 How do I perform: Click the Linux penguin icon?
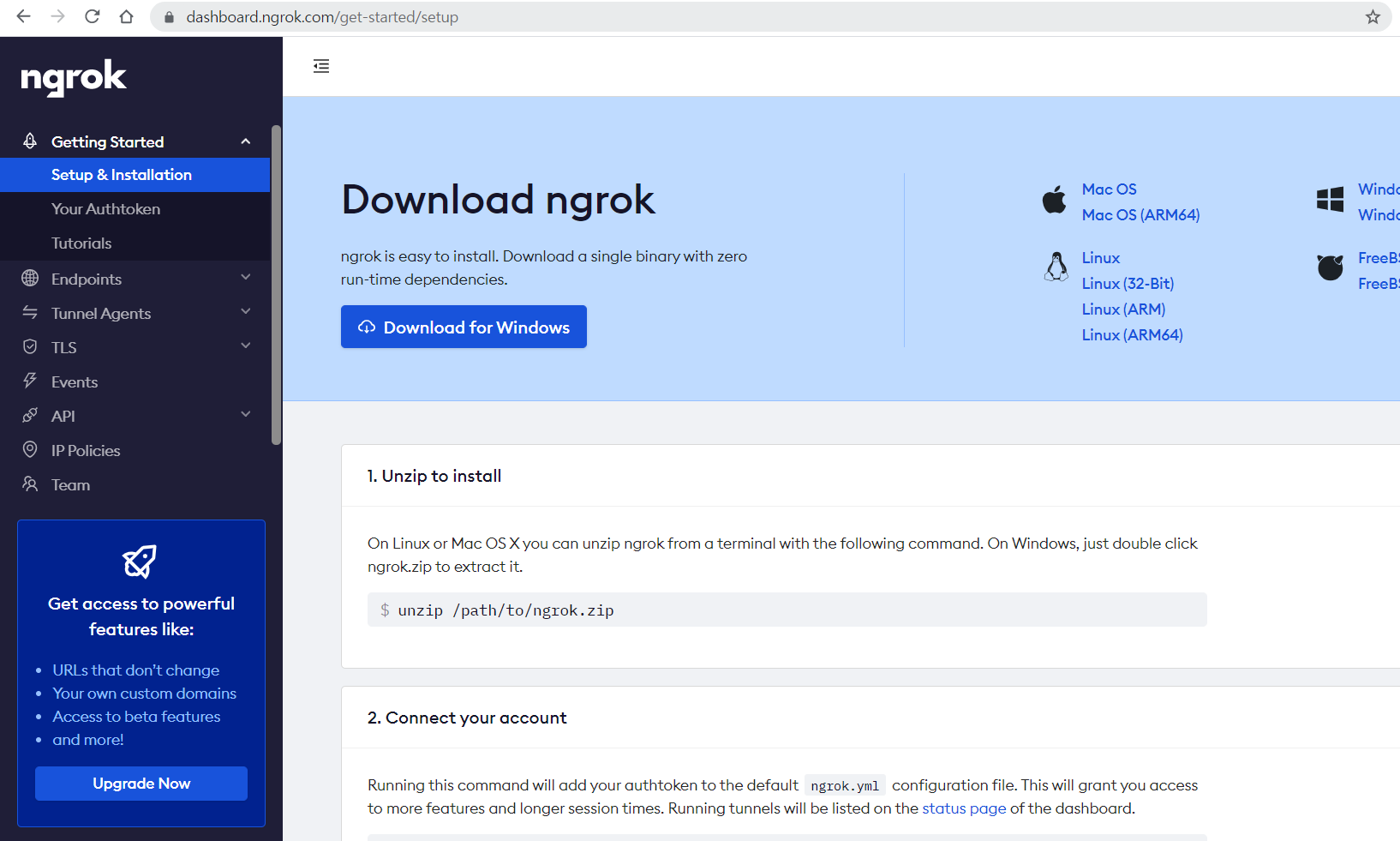click(x=1056, y=267)
